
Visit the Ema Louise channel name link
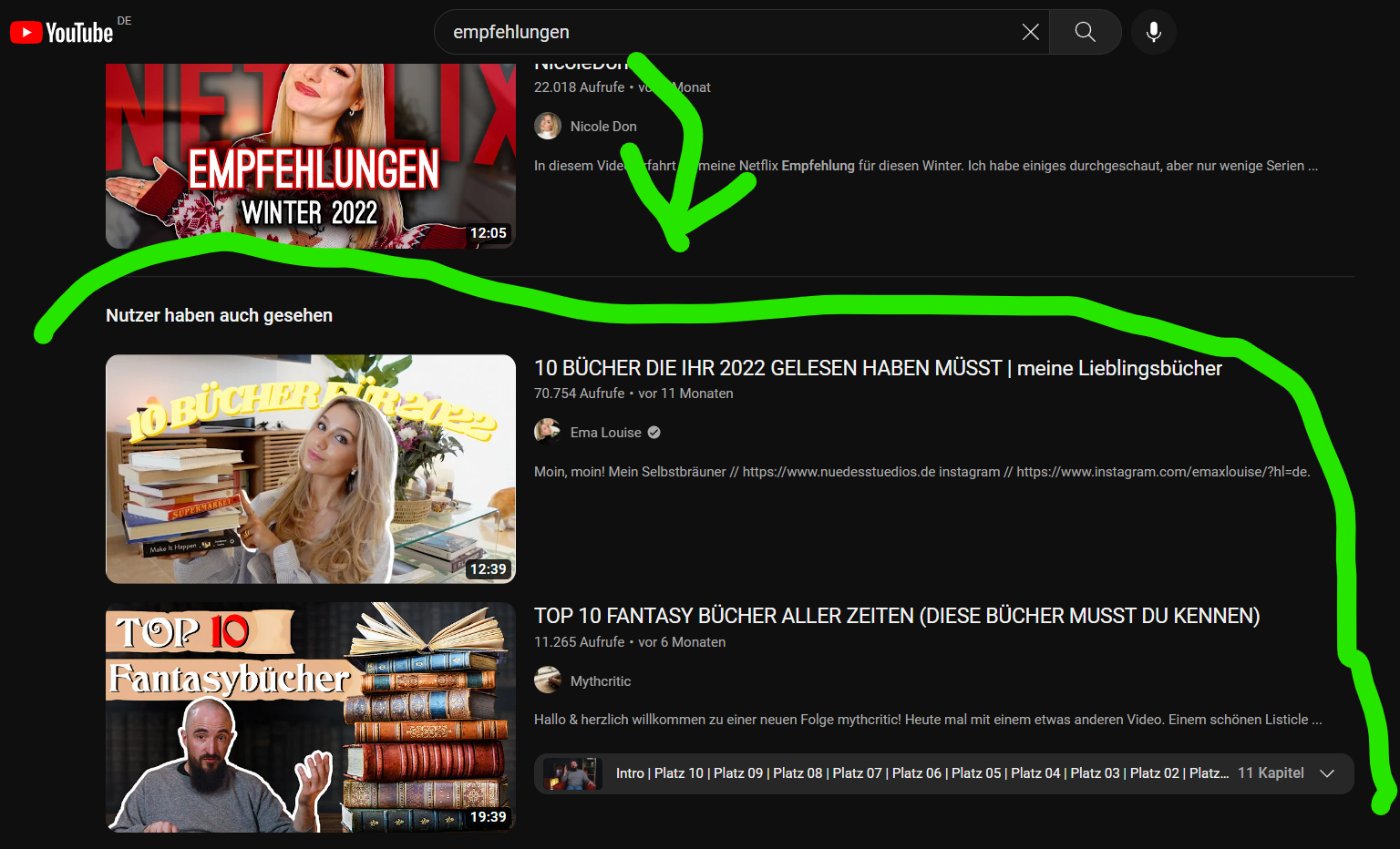click(605, 433)
